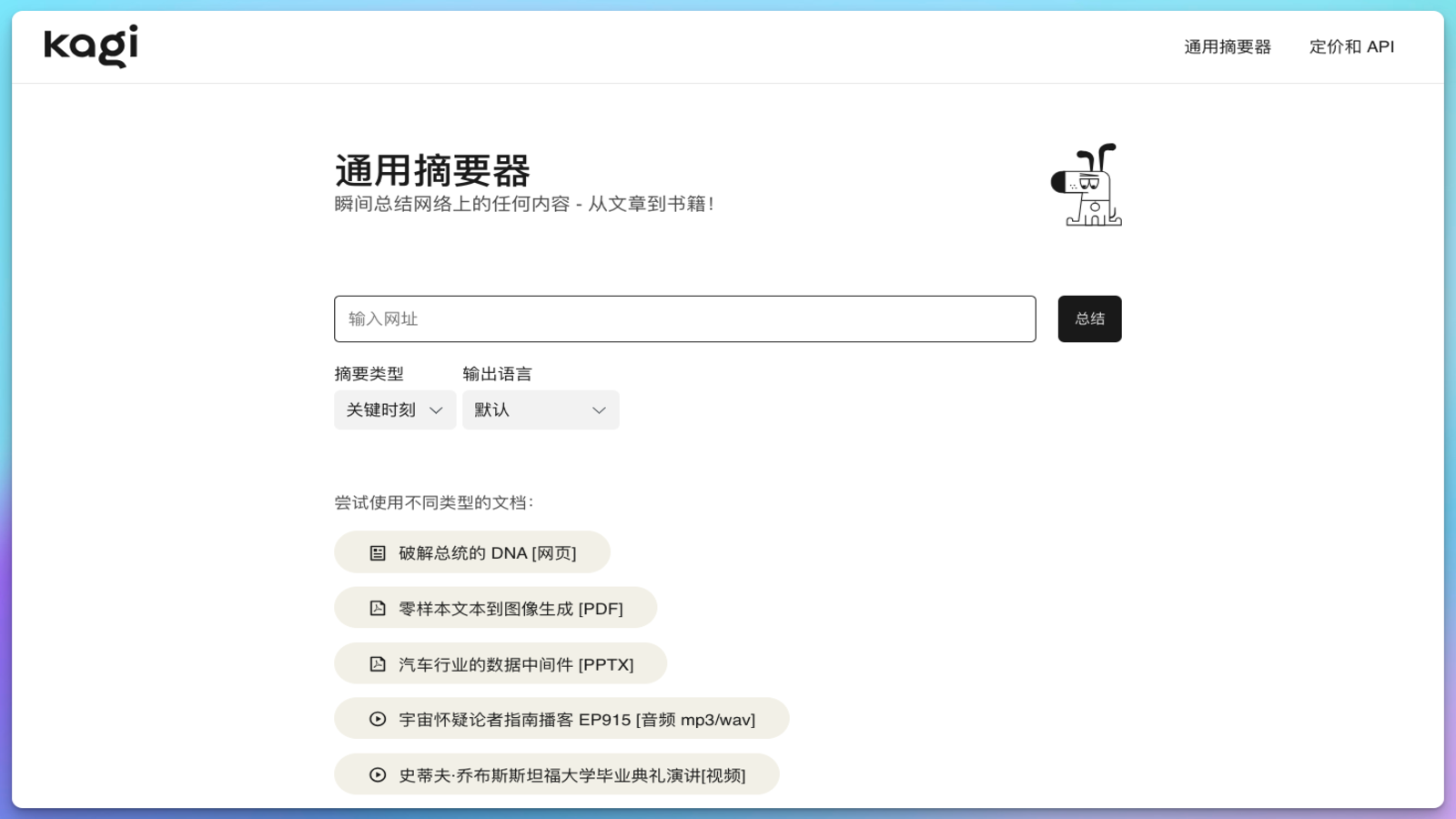The height and width of the screenshot is (819, 1456).
Task: Click the dog mascot illustration
Action: coord(1087,185)
